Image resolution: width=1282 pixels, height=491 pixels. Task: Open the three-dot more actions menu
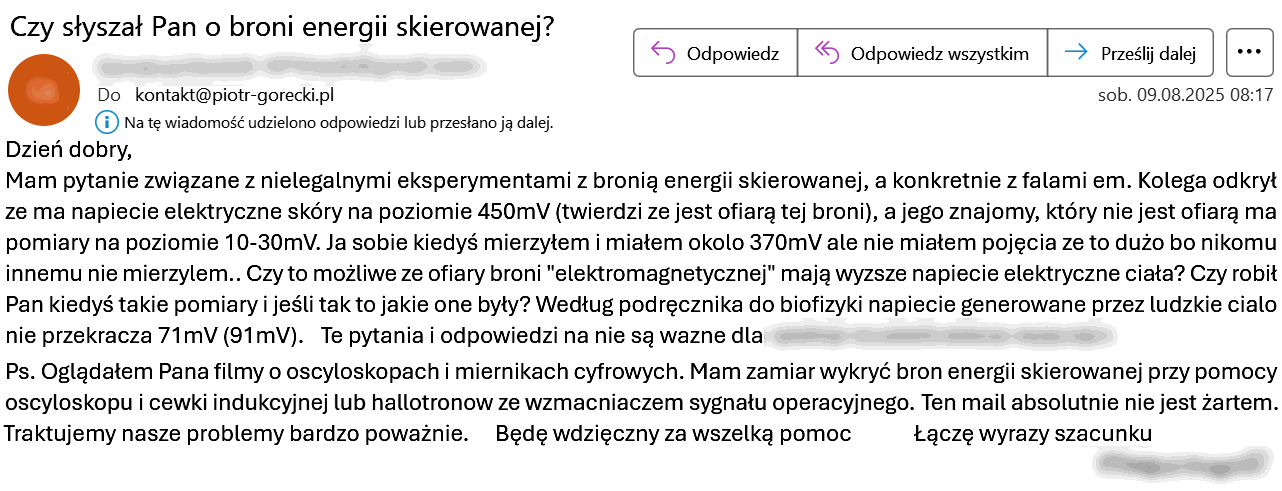1249,53
